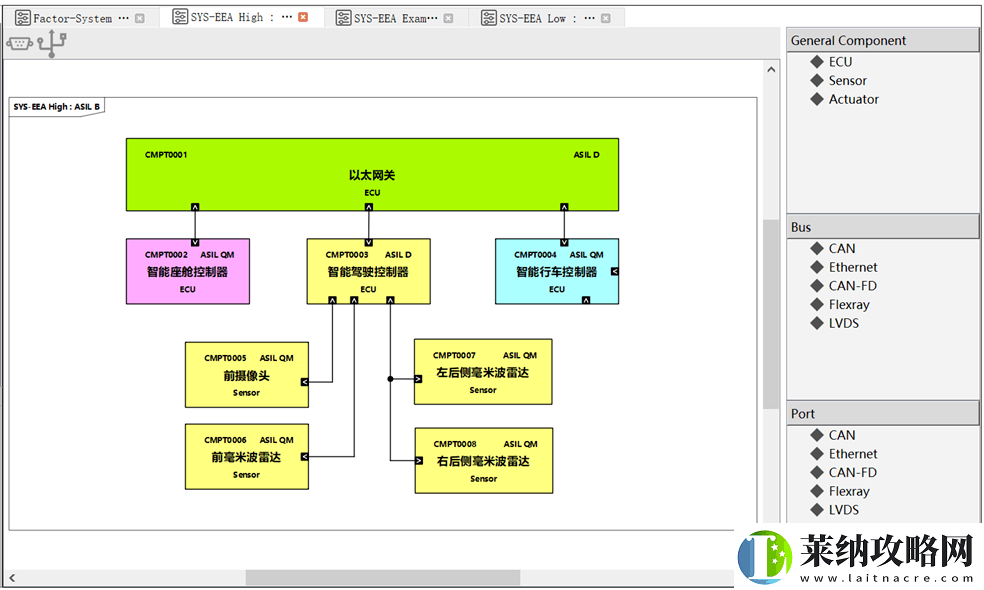Select the 右后侧毫米波雷达 sensor block
This screenshot has width=984, height=590.
coord(484,461)
